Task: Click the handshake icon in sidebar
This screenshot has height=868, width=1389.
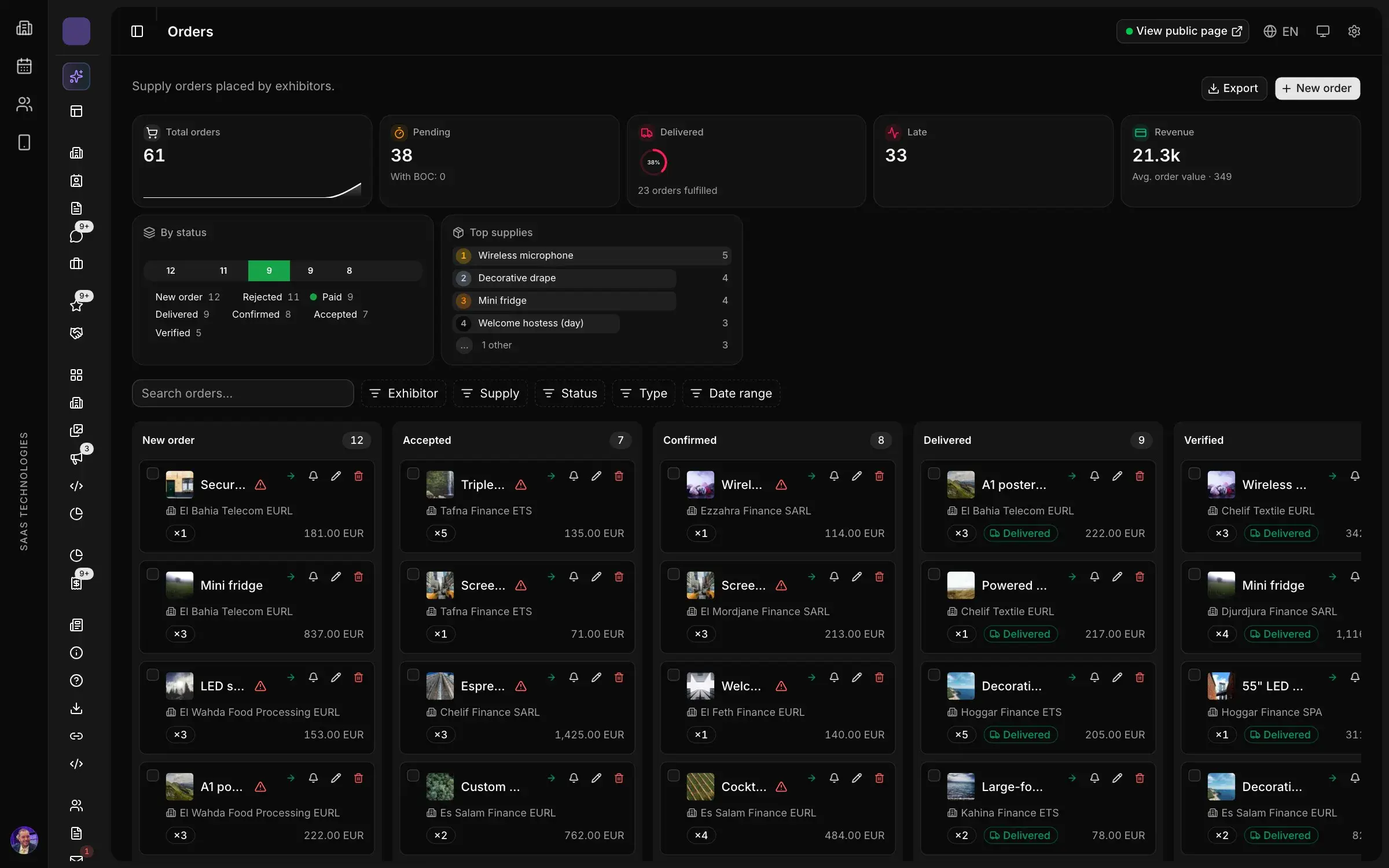Action: [76, 333]
